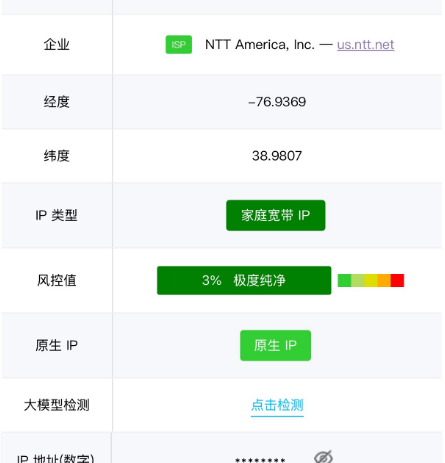
Task: Click the masked asterisk IP address value
Action: [260, 460]
